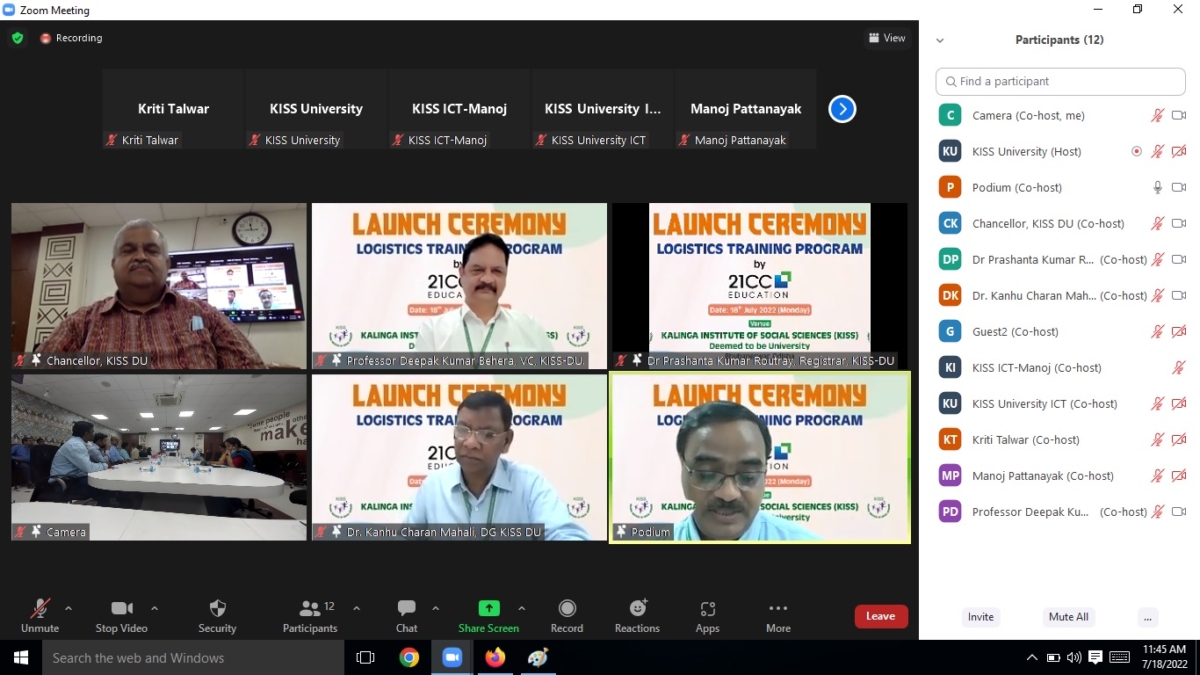Image resolution: width=1200 pixels, height=675 pixels.
Task: Show next page of participant videos
Action: click(841, 108)
